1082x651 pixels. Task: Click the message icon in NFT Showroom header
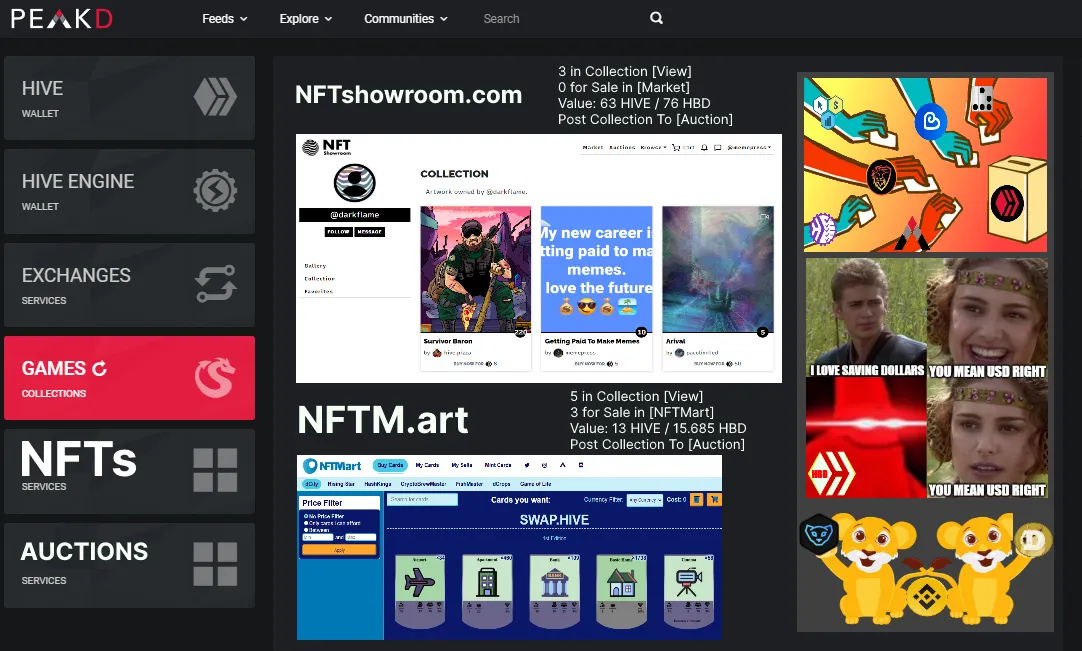click(x=717, y=148)
